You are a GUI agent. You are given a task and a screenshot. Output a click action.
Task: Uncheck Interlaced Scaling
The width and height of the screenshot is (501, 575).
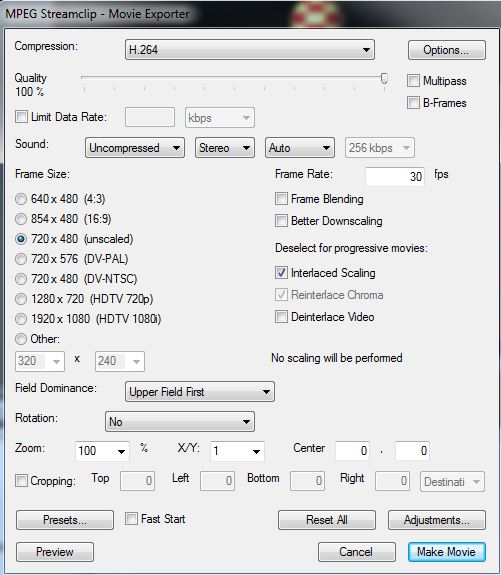click(x=281, y=273)
